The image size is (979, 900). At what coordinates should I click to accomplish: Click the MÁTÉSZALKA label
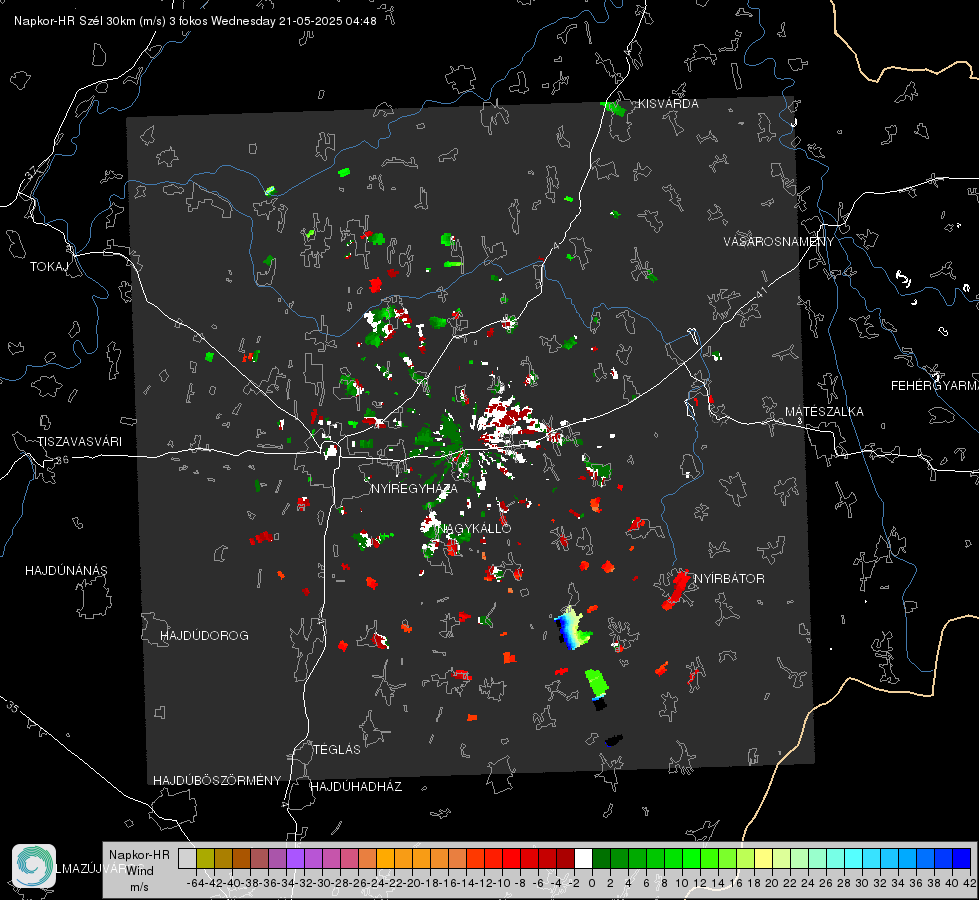point(824,411)
